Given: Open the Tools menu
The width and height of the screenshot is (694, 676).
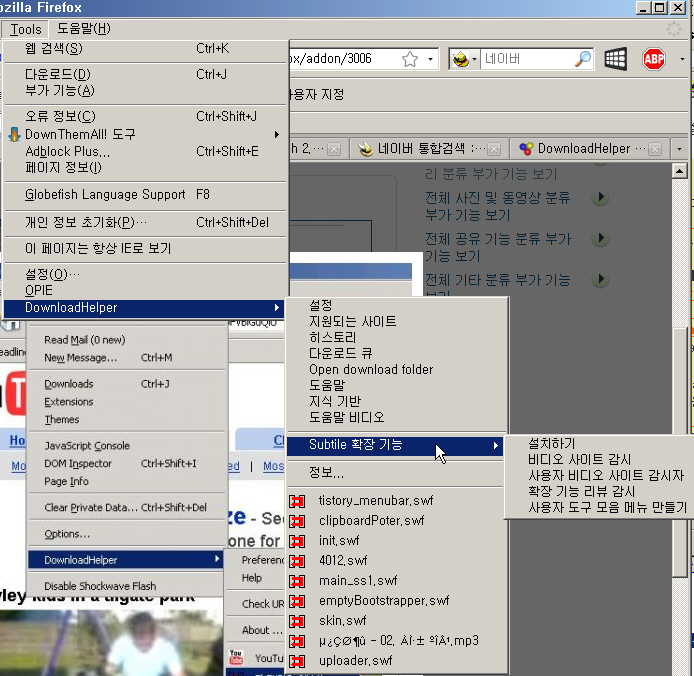Looking at the screenshot, I should 26,29.
